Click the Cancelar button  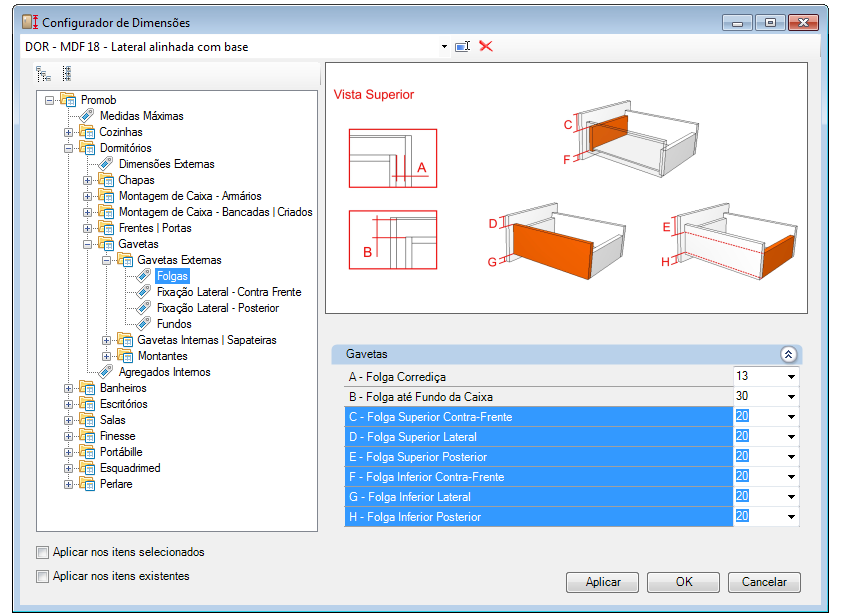coord(764,582)
